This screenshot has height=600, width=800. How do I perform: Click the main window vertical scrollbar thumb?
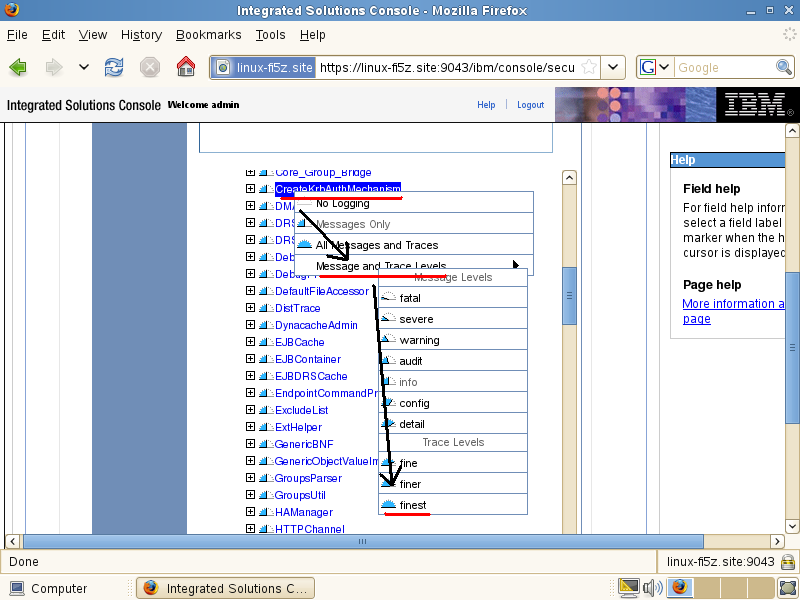click(792, 347)
